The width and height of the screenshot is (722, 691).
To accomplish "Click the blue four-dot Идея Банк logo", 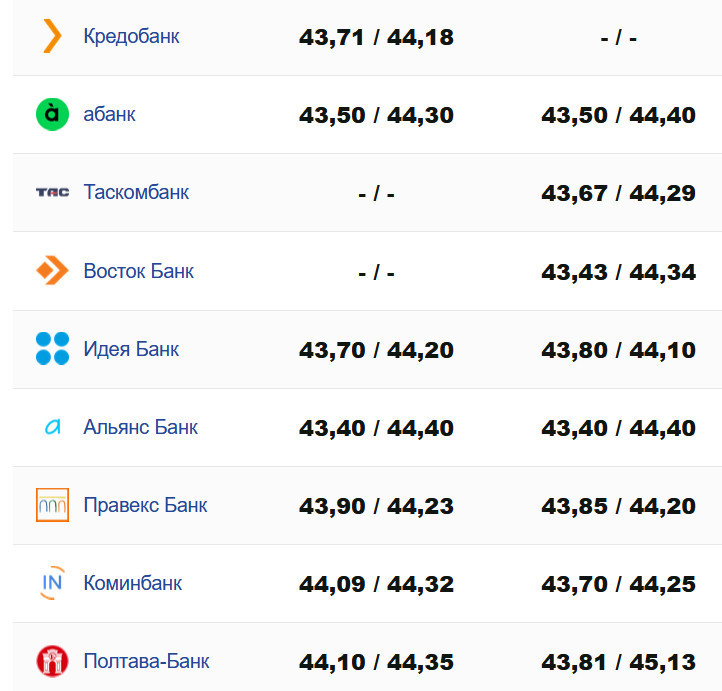I will (52, 349).
